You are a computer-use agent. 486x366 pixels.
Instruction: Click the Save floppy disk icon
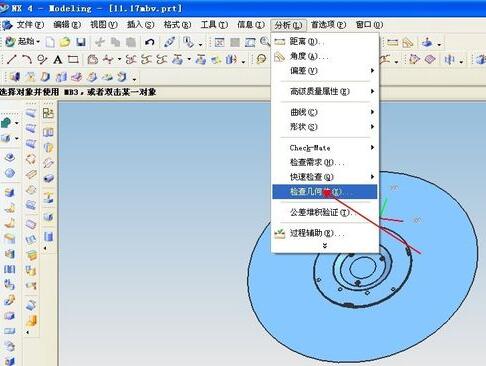80,42
